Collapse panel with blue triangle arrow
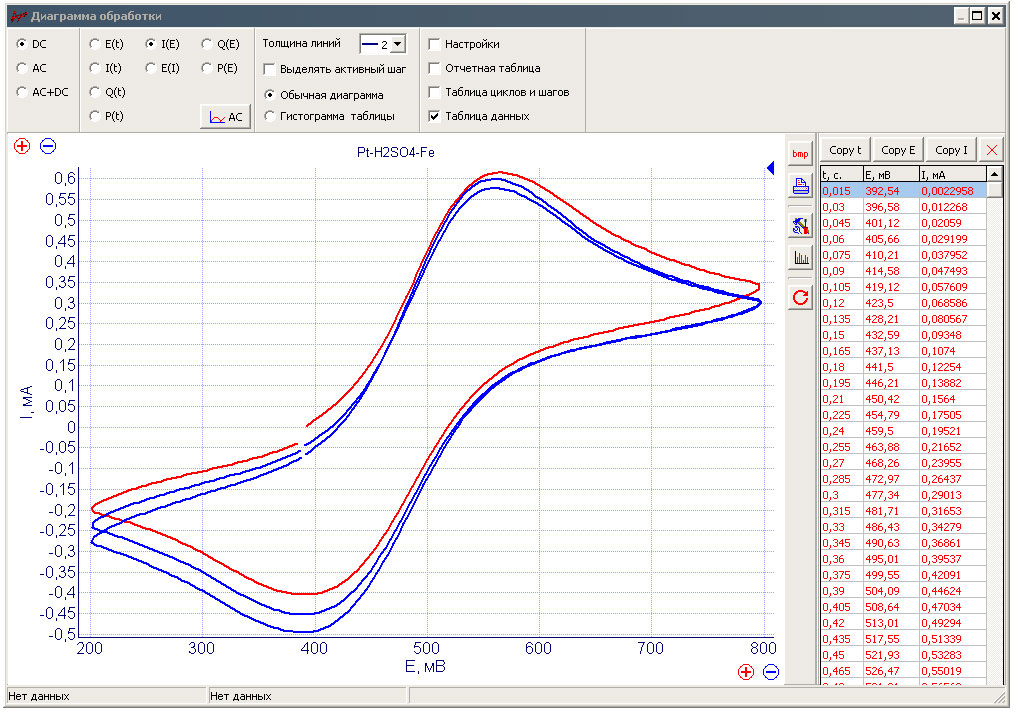The width and height of the screenshot is (1016, 713). click(x=770, y=168)
